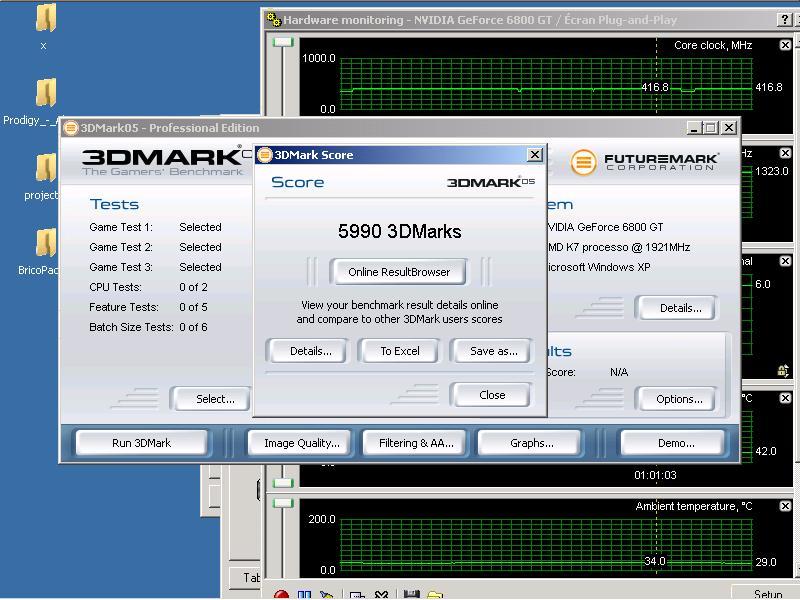Image resolution: width=800 pixels, height=600 pixels.
Task: Hide the graph showing 1323.0 value
Action: pyautogui.click(x=785, y=153)
